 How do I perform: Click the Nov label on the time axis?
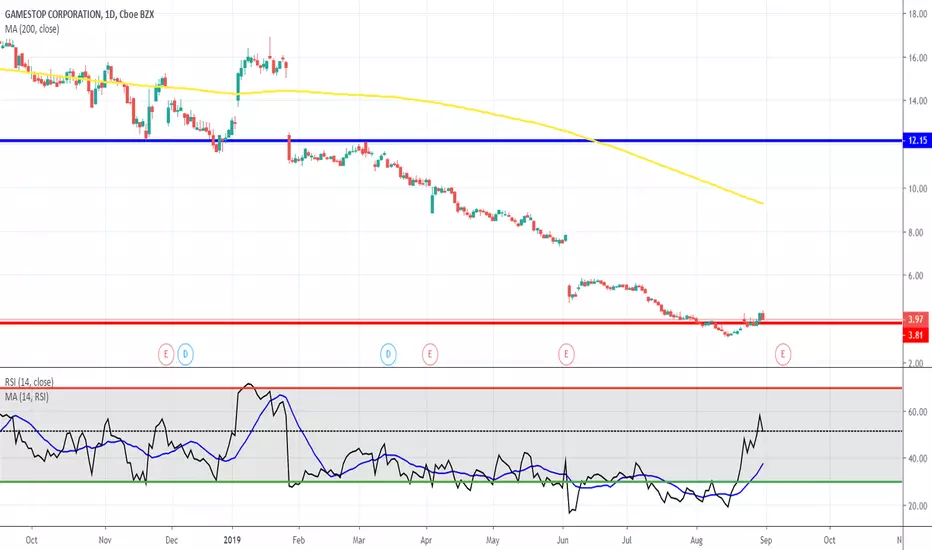105,540
